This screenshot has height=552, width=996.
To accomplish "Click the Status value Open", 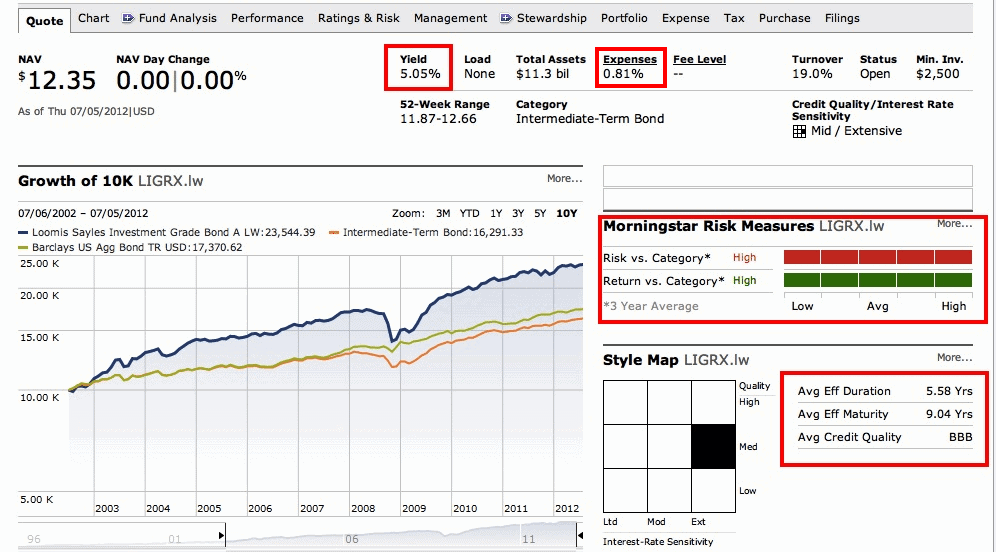I will click(x=875, y=74).
